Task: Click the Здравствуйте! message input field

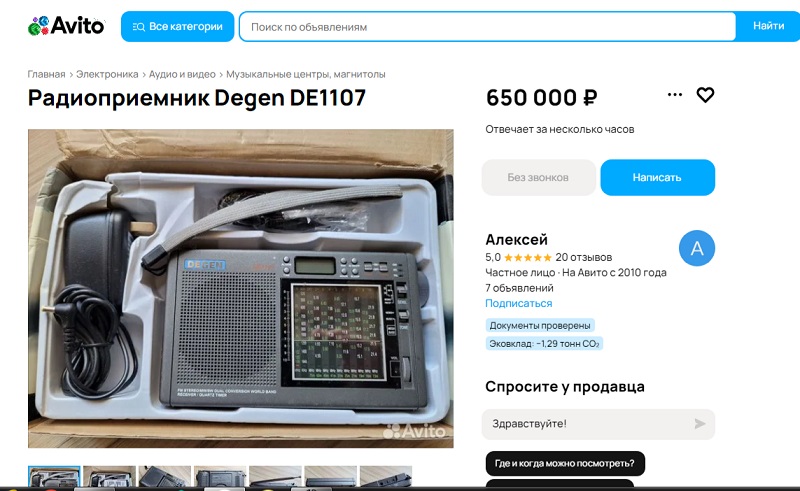Action: (x=587, y=424)
